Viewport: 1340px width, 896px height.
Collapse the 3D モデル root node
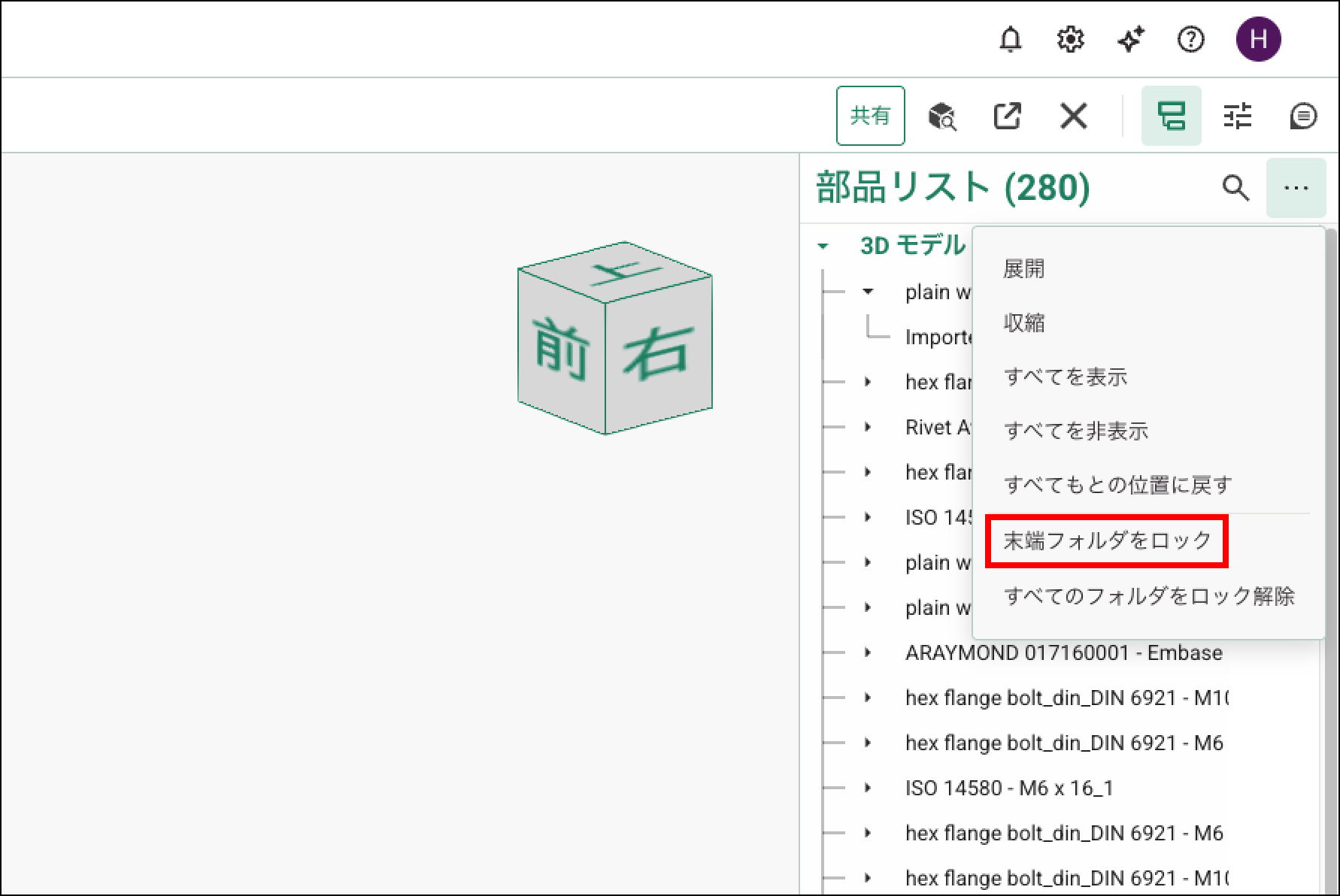(x=823, y=246)
